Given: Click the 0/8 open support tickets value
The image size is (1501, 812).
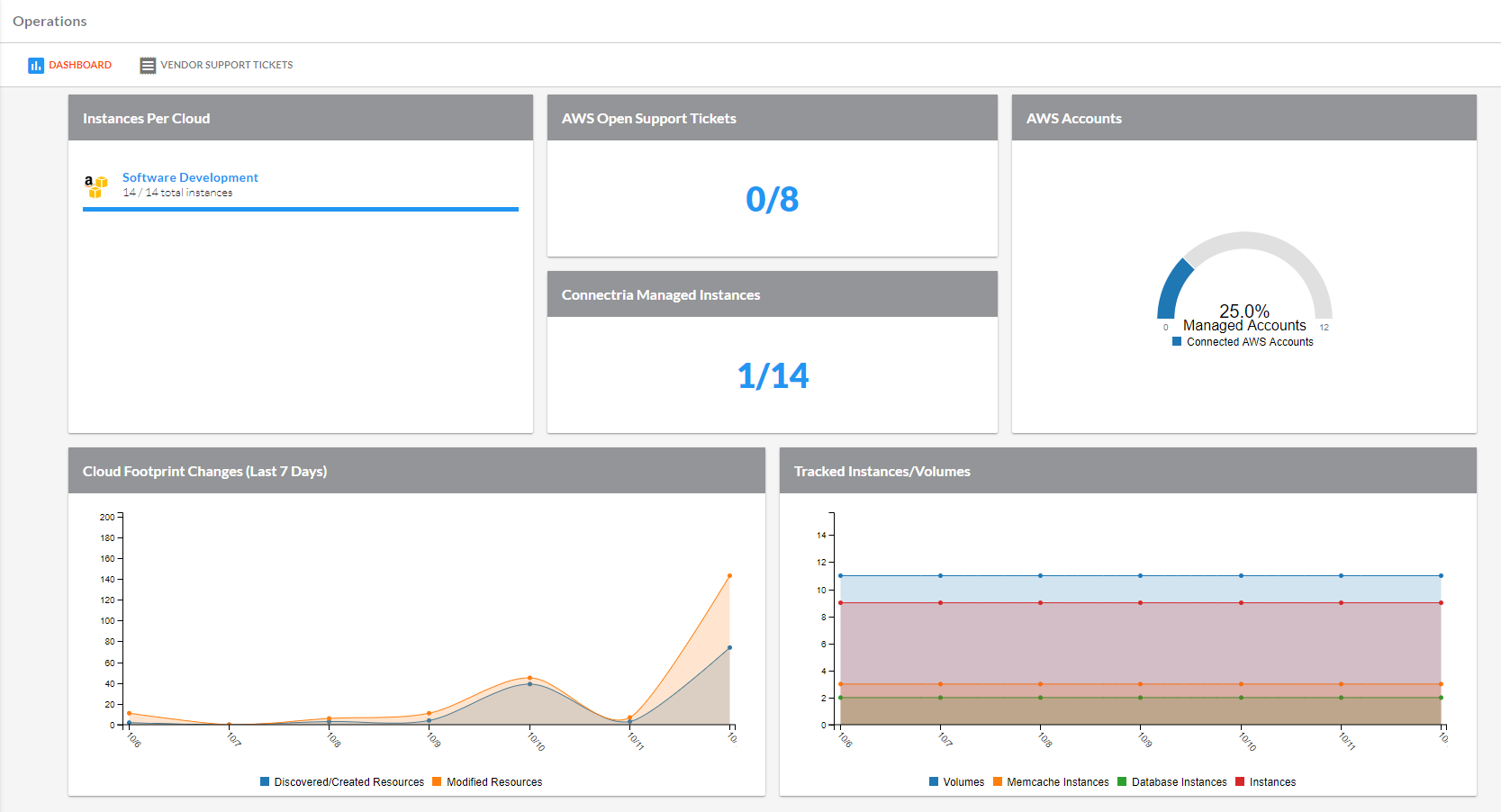Looking at the screenshot, I should (x=773, y=199).
